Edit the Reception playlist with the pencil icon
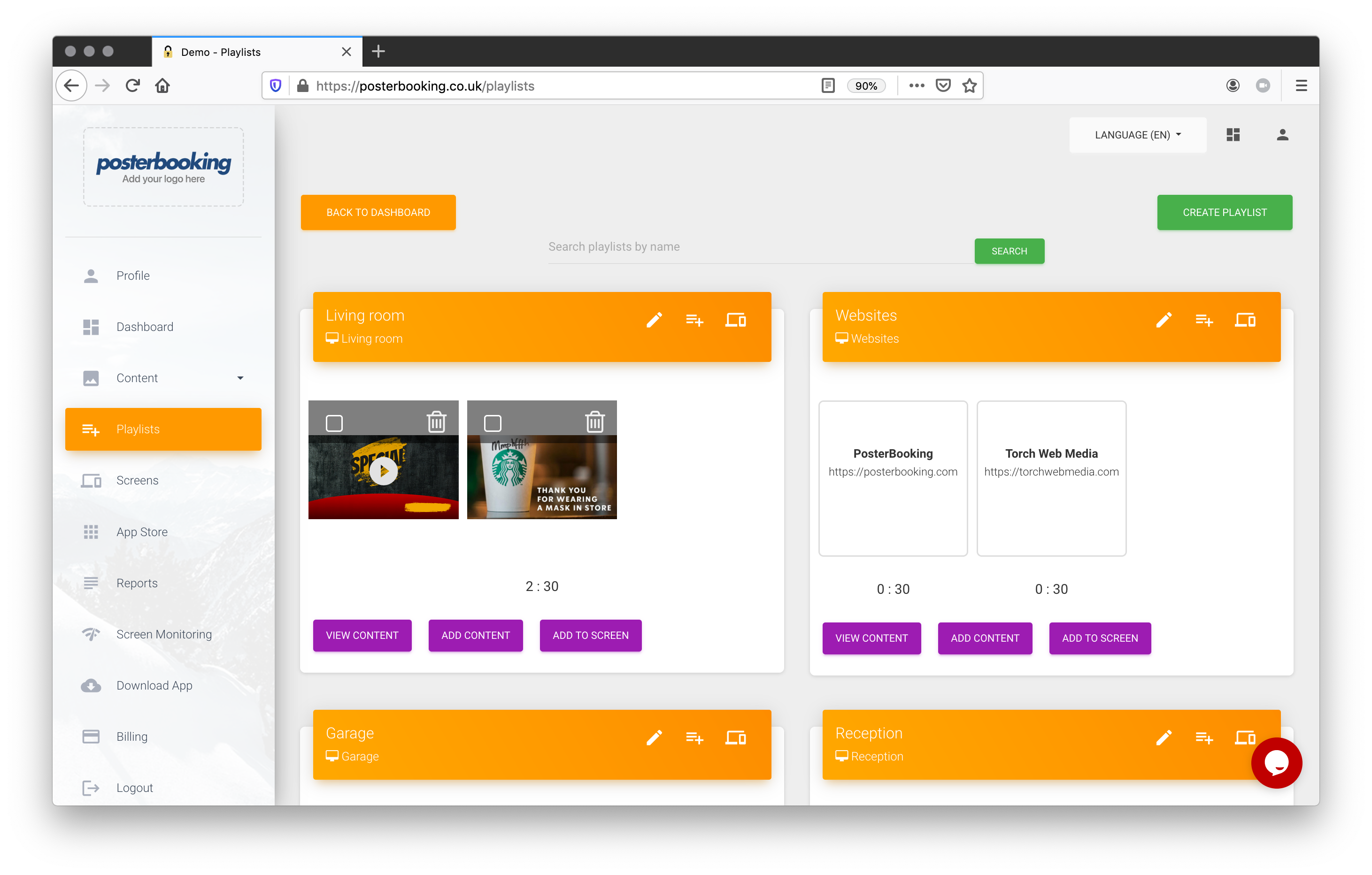This screenshot has width=1372, height=875. [x=1164, y=738]
